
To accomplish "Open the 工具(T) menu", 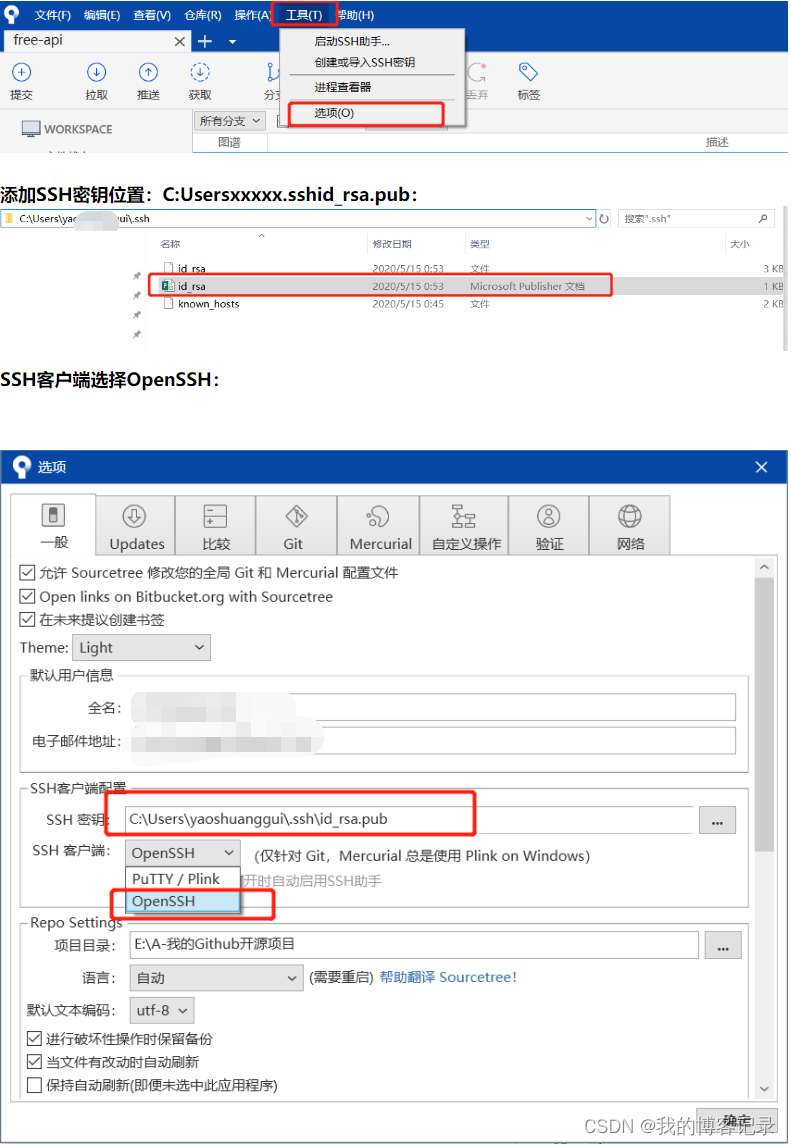I will [304, 15].
